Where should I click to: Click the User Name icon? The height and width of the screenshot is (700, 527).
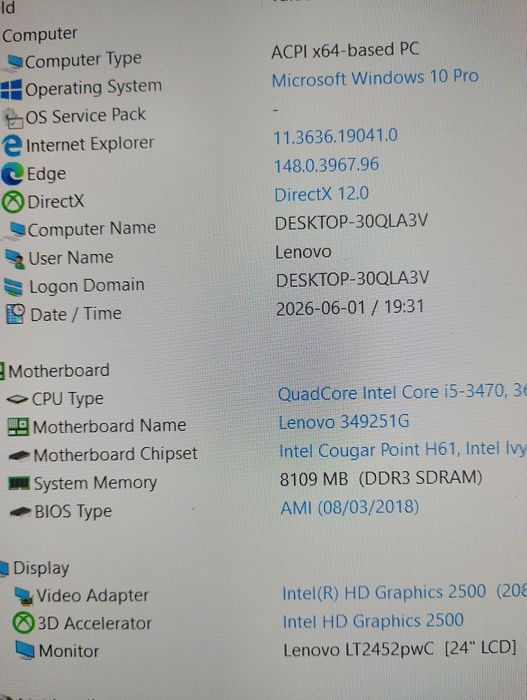tap(15, 258)
